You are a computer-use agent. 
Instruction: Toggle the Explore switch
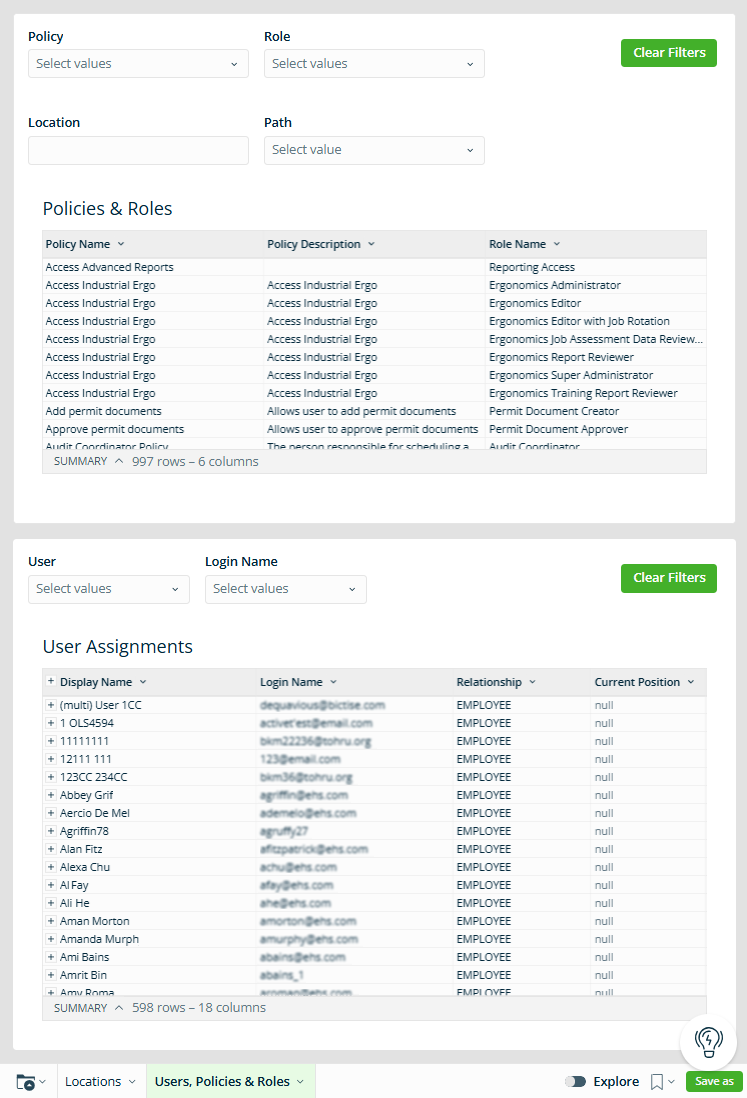[x=575, y=1082]
